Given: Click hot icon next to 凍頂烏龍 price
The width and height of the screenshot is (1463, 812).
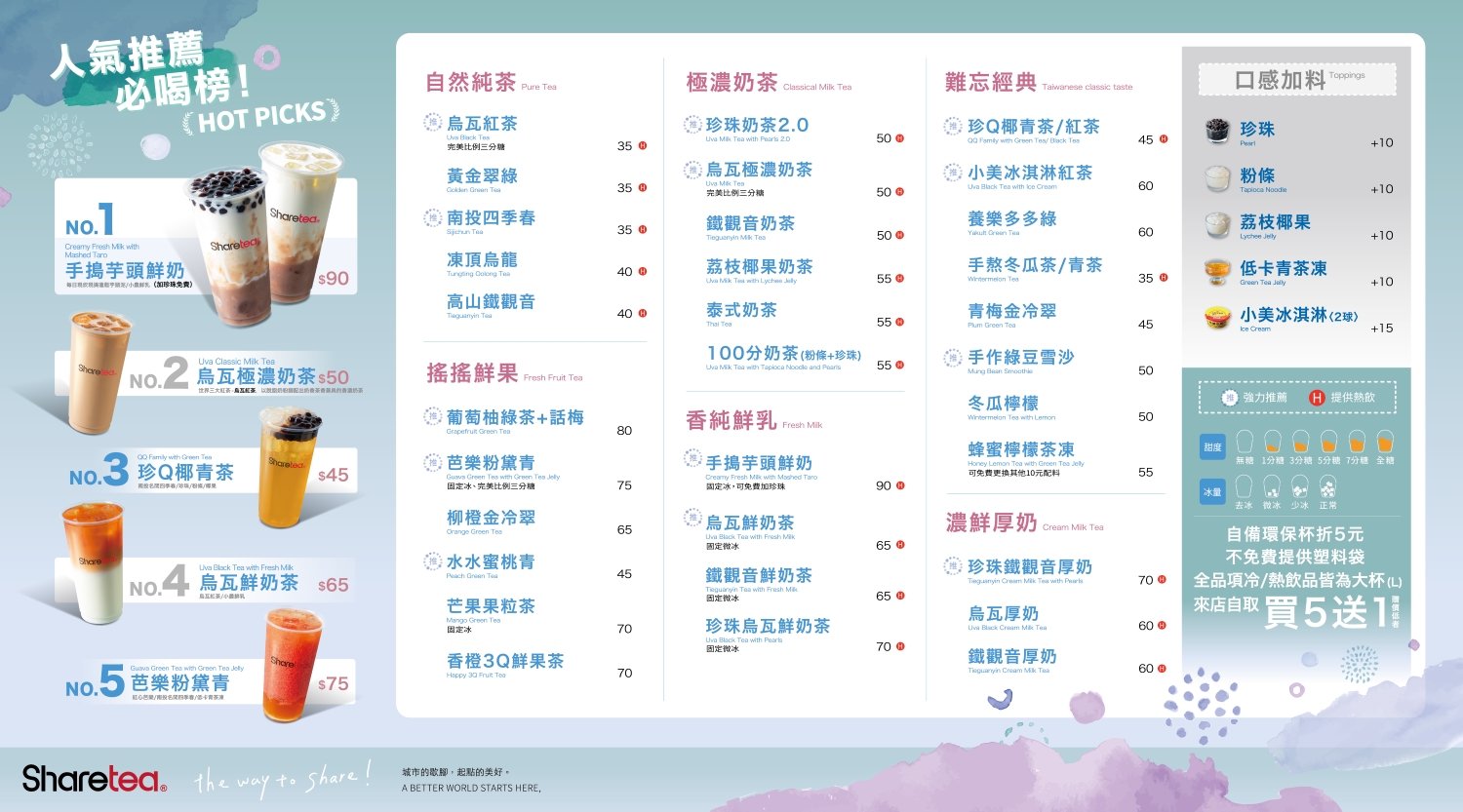Looking at the screenshot, I should pyautogui.click(x=643, y=271).
